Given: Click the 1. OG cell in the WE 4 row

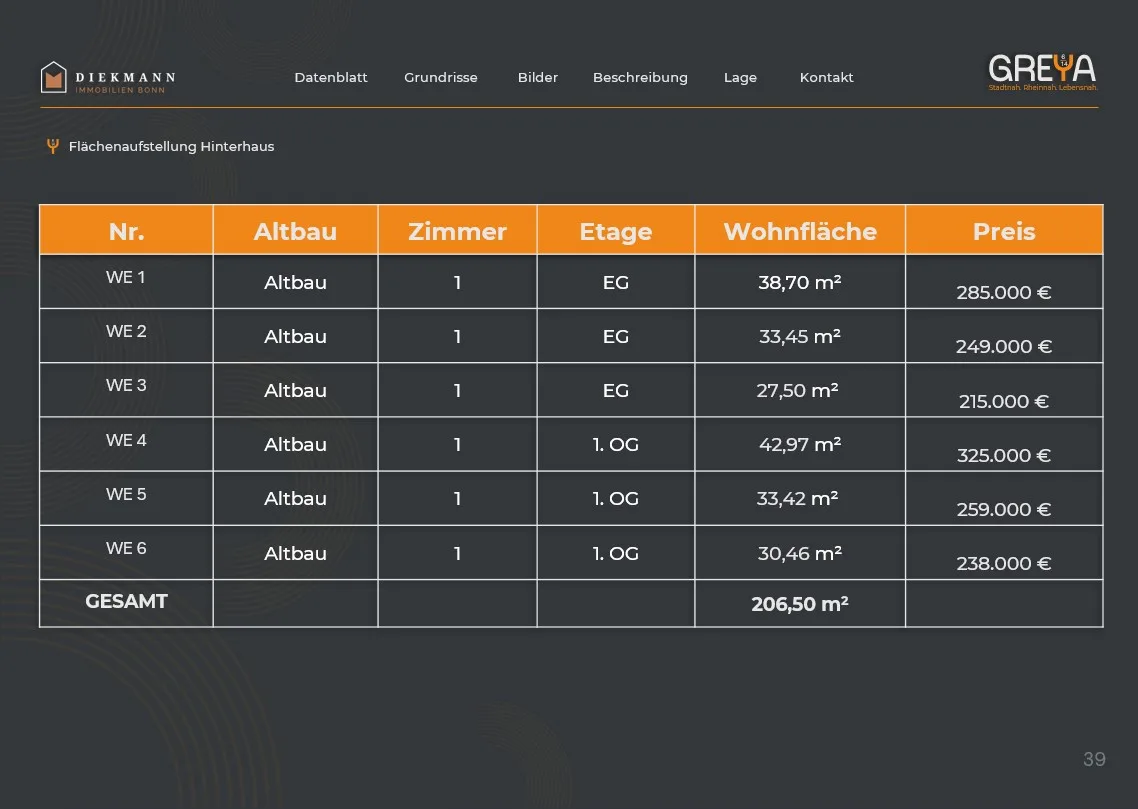Looking at the screenshot, I should coord(615,444).
